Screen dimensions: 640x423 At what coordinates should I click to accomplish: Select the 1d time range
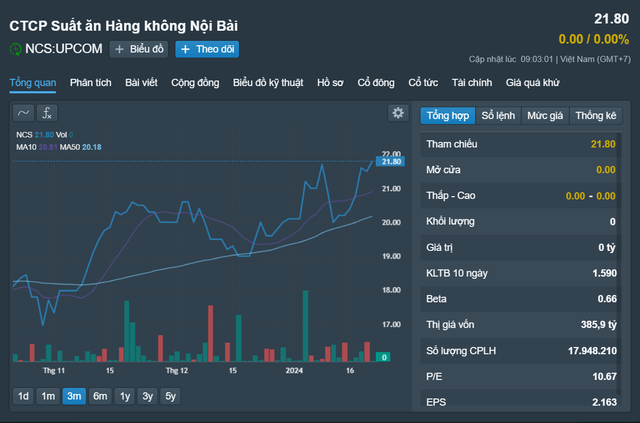point(23,396)
